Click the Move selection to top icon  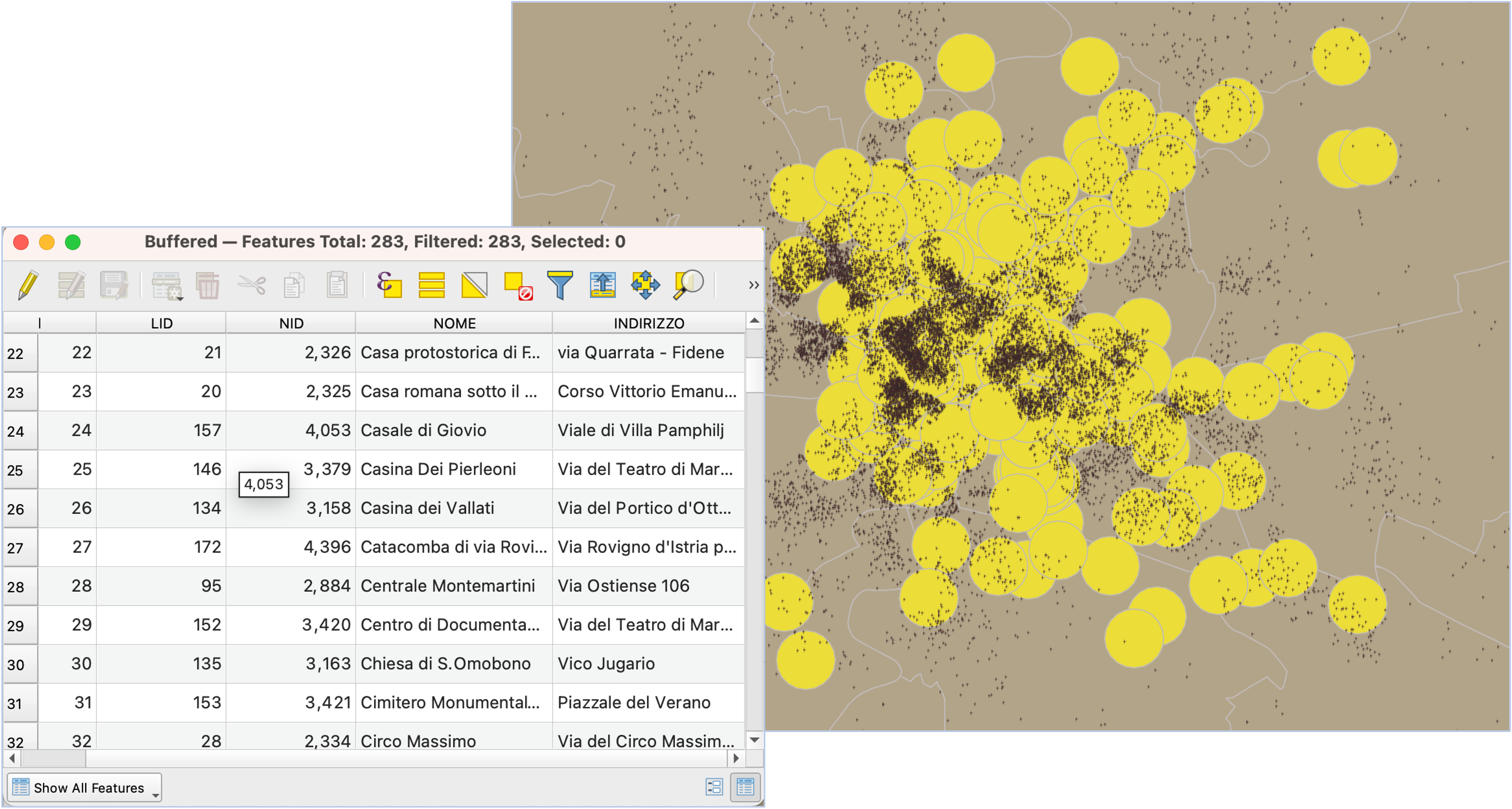click(x=602, y=285)
